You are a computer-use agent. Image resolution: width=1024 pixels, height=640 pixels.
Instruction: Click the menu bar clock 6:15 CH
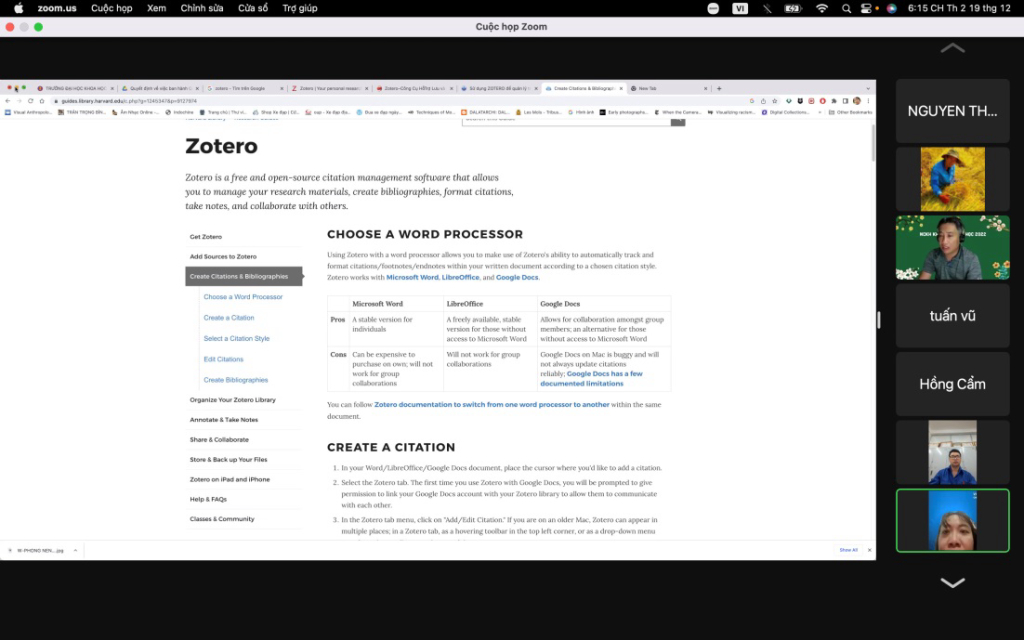(959, 8)
